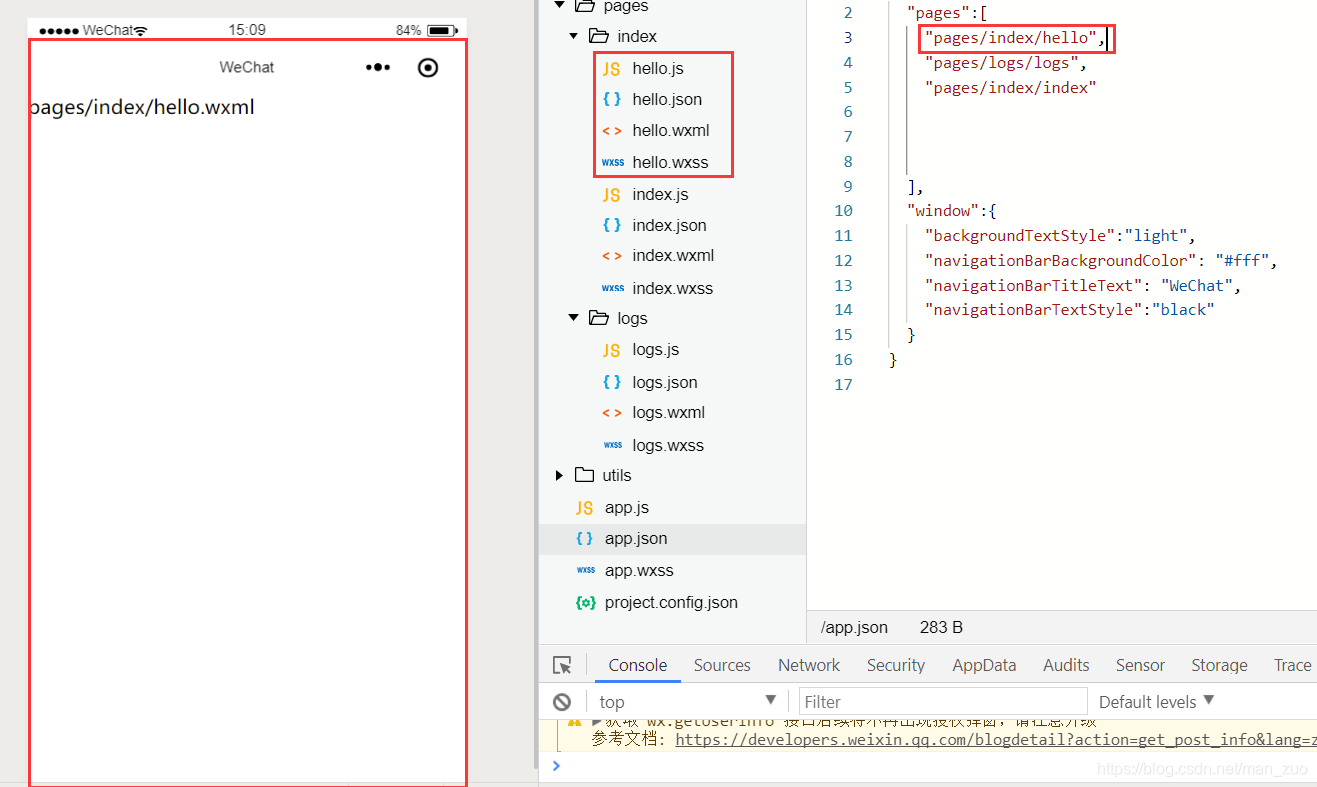Collapse the pages folder arrow

point(560,6)
